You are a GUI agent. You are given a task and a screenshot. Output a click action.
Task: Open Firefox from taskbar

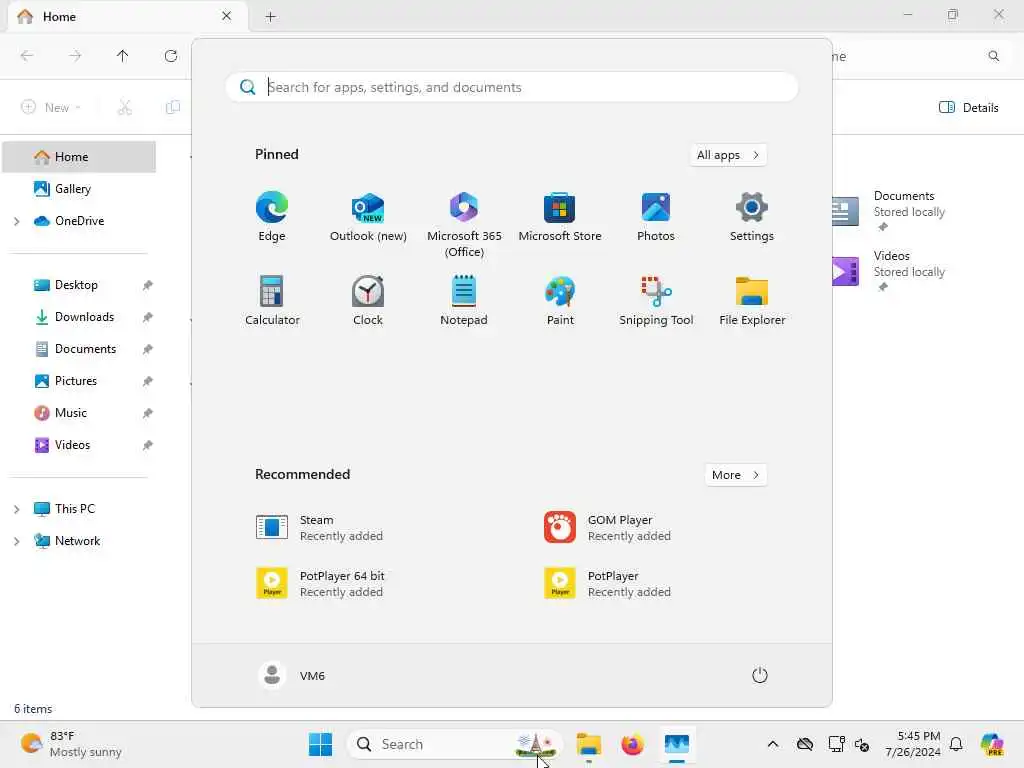632,744
